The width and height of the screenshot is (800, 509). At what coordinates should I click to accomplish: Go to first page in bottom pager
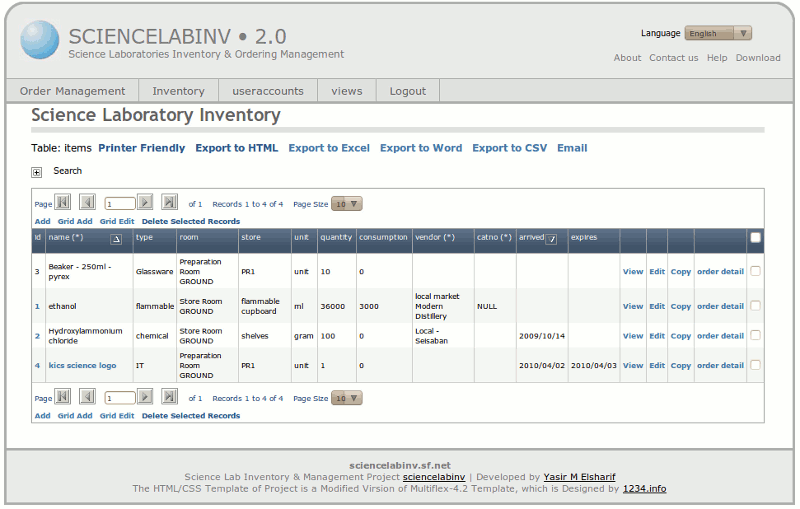click(63, 397)
